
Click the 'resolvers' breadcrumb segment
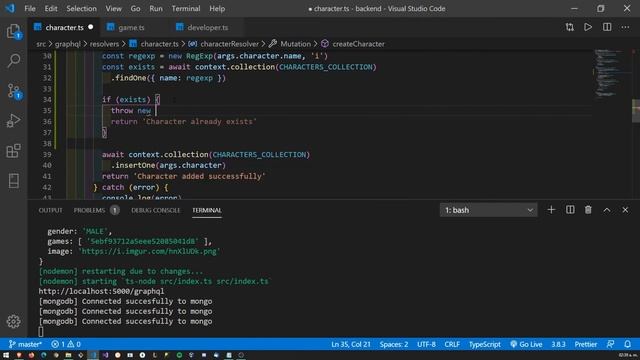pos(104,44)
